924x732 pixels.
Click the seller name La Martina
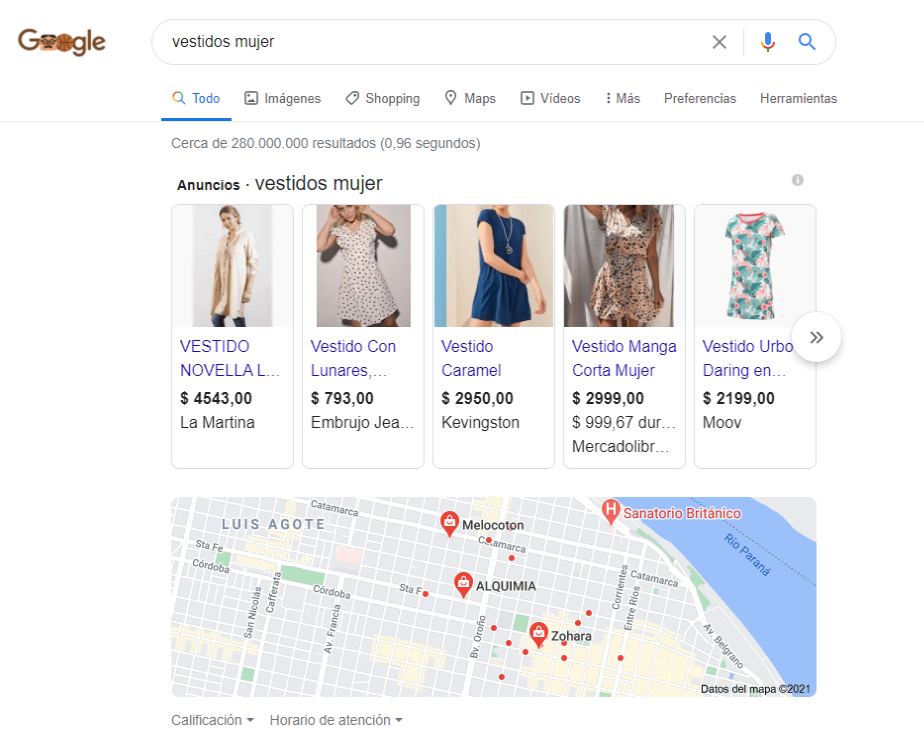[217, 423]
